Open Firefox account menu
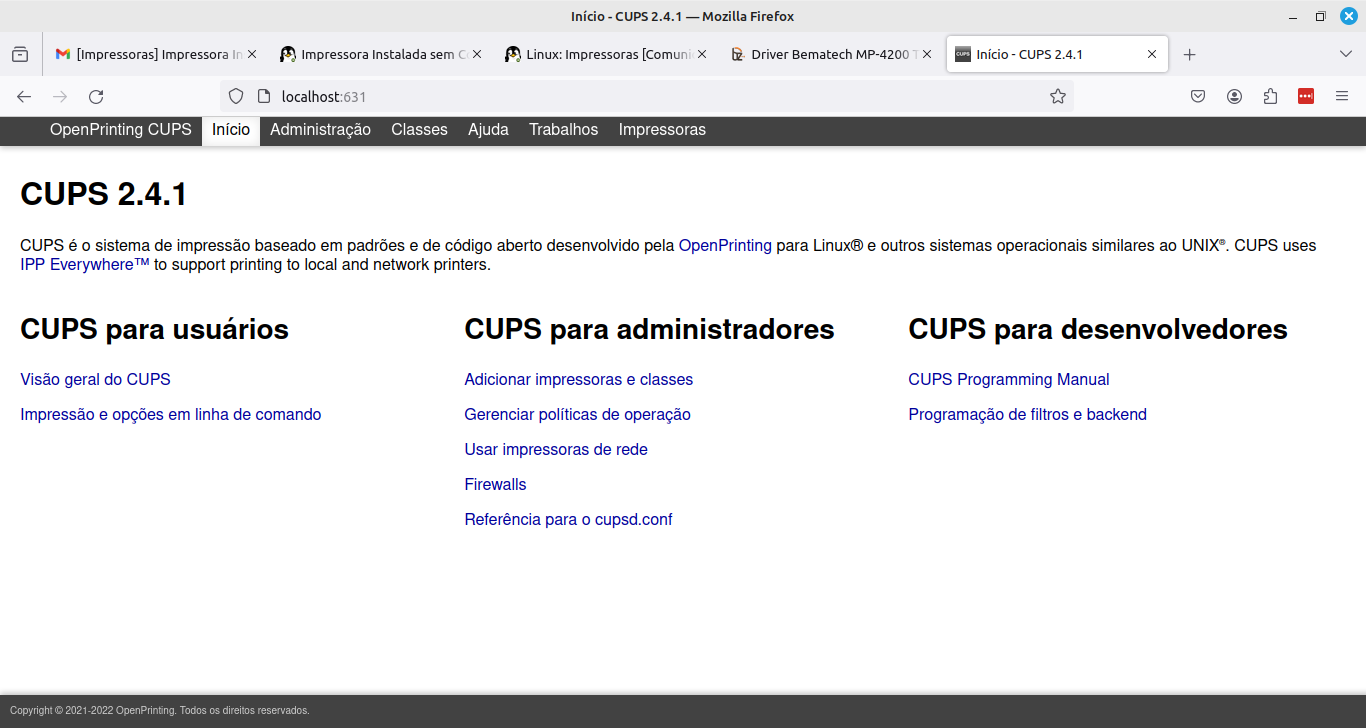The width and height of the screenshot is (1366, 728). tap(1234, 97)
